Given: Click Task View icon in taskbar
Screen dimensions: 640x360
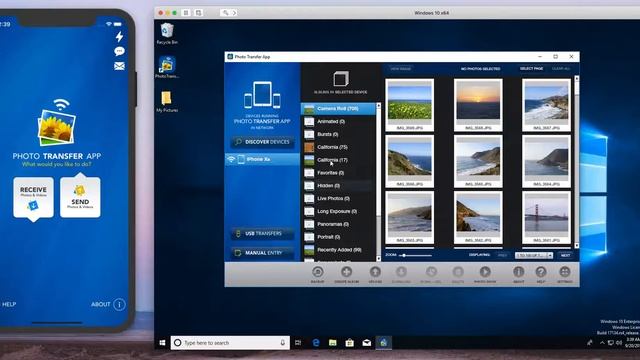Looking at the screenshot, I should tap(298, 343).
